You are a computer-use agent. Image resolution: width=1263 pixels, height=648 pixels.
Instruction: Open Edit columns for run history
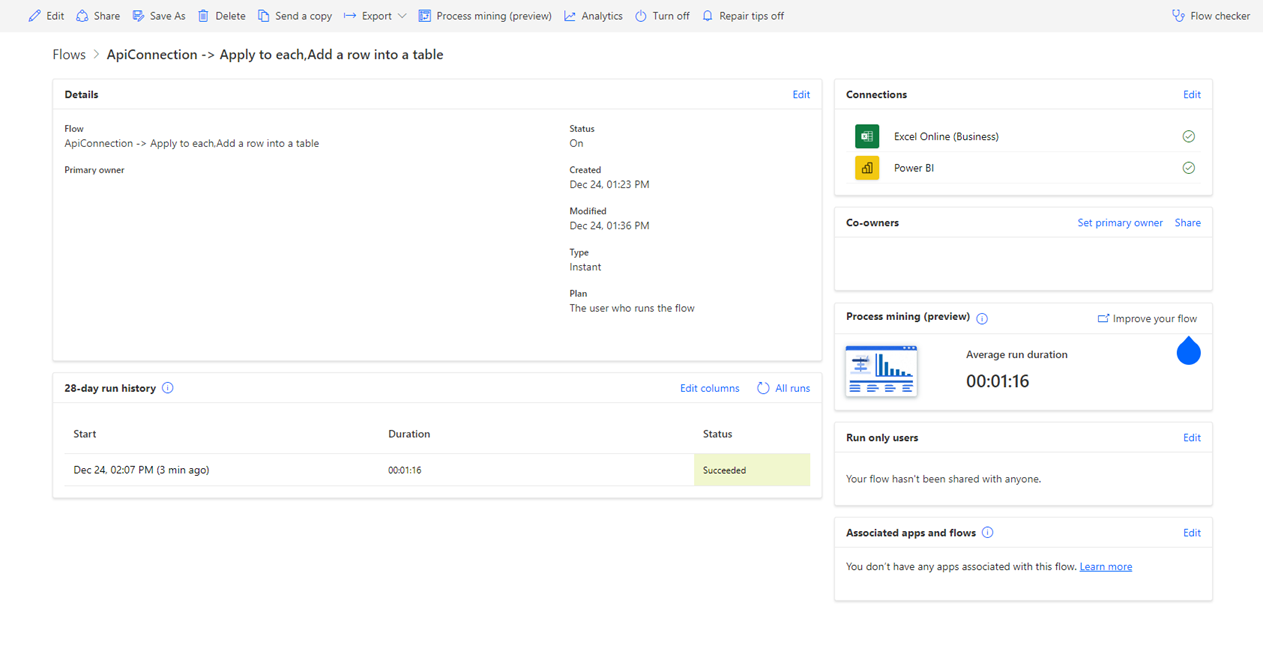(x=709, y=388)
